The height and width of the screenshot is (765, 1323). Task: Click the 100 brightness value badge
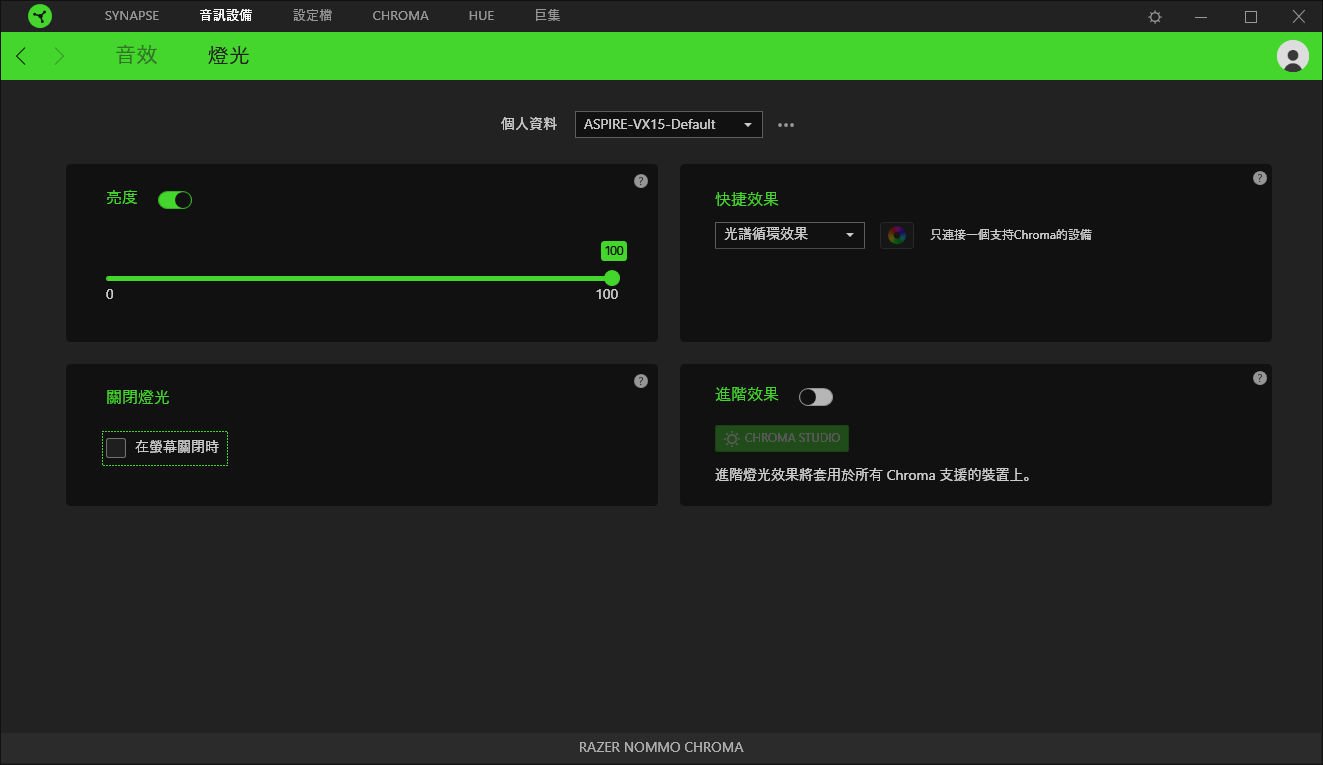point(614,251)
